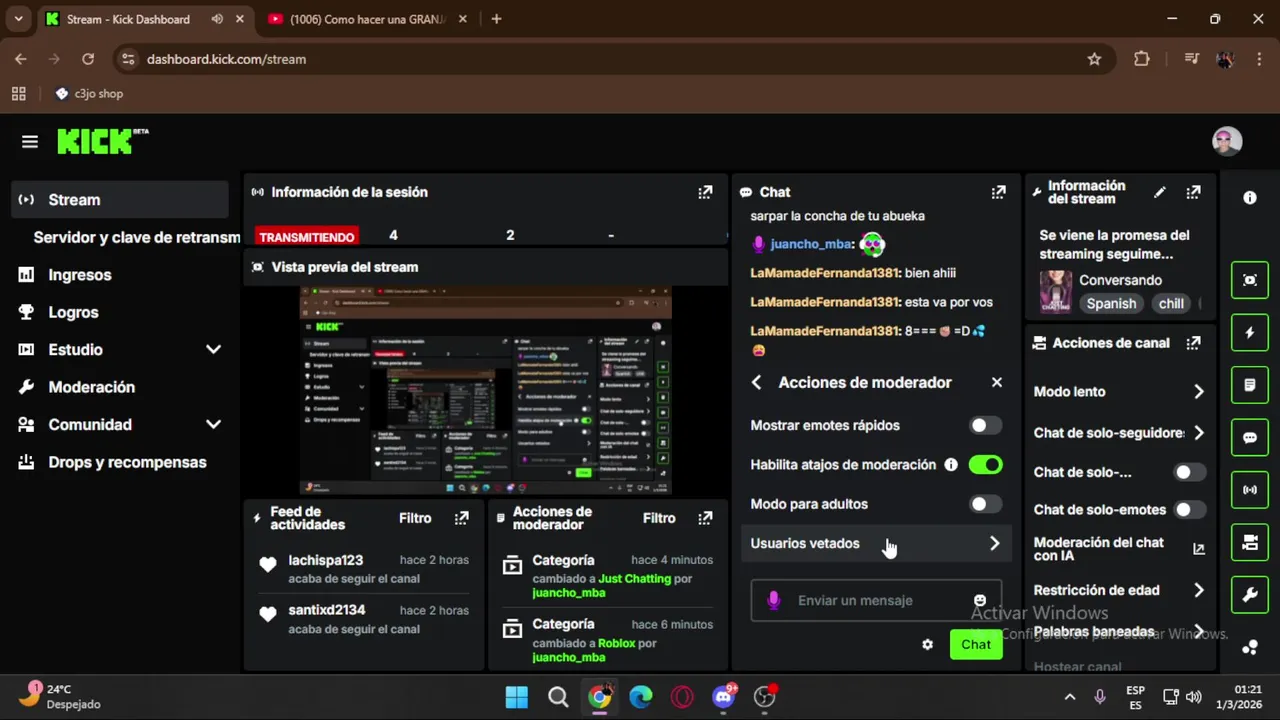Open a new browser tab

[496, 19]
